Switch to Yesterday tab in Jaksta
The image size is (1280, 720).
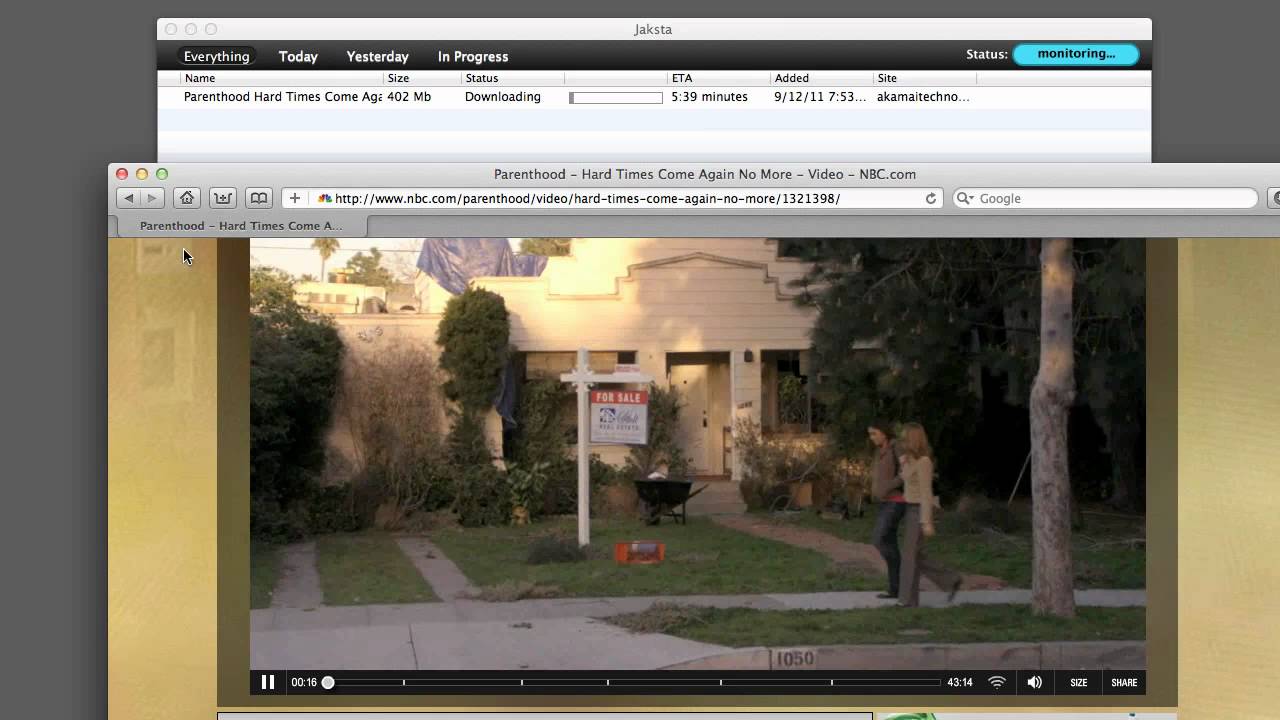click(377, 56)
